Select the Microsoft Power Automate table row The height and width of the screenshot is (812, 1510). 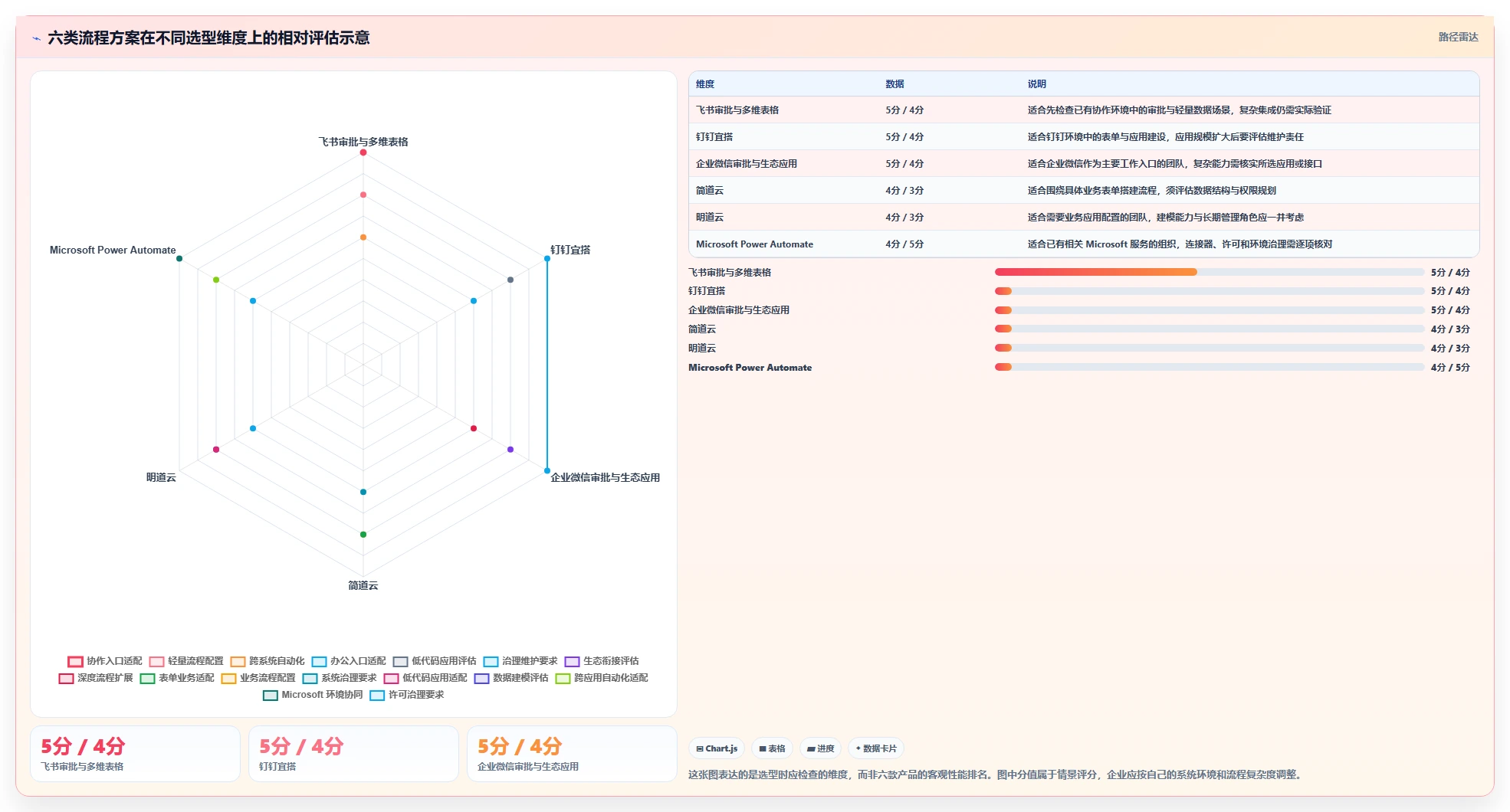1084,244
